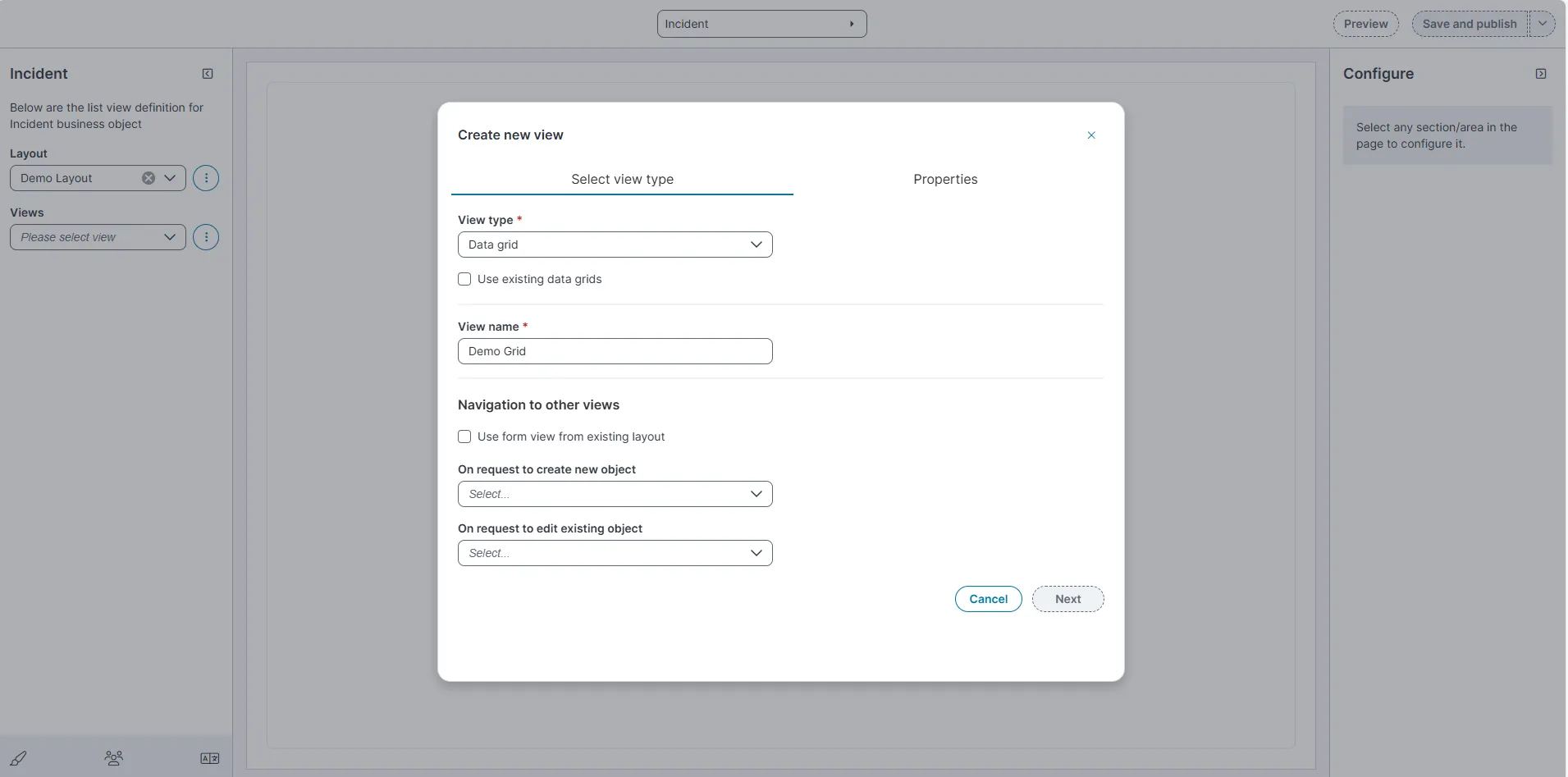Click the Next button
Image resolution: width=1568 pixels, height=777 pixels.
(1068, 599)
